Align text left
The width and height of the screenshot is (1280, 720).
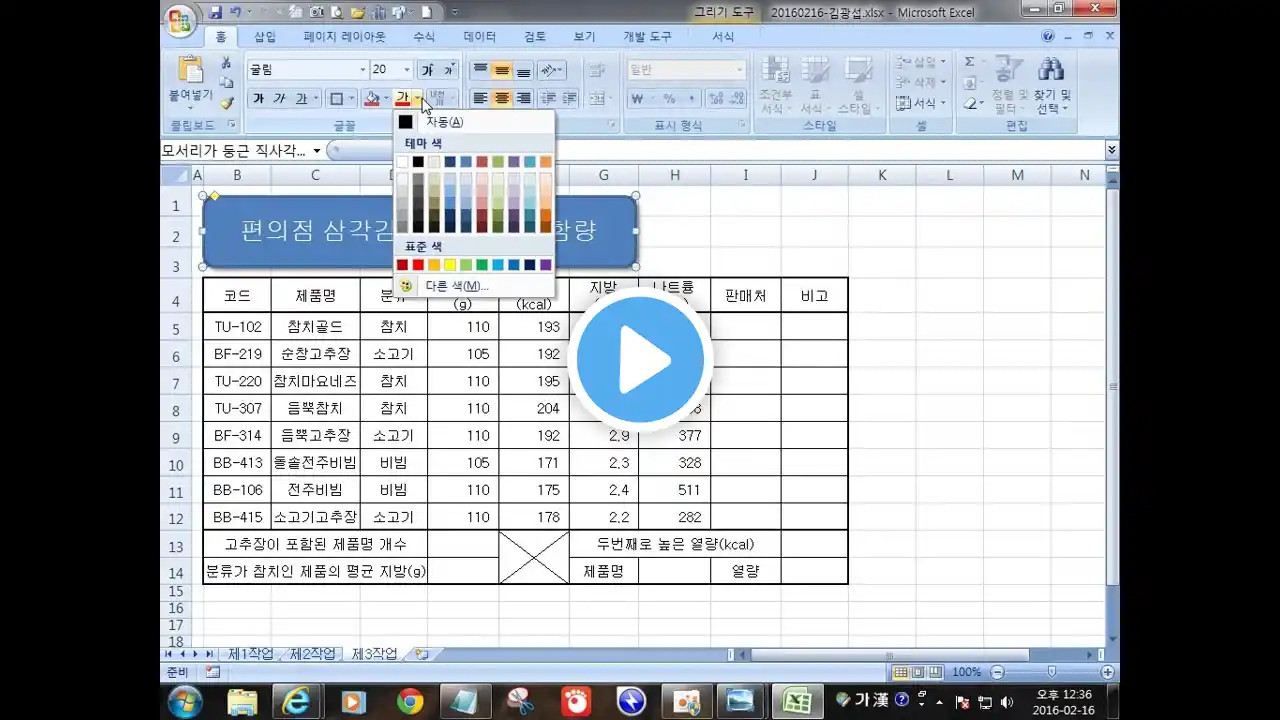(x=480, y=98)
